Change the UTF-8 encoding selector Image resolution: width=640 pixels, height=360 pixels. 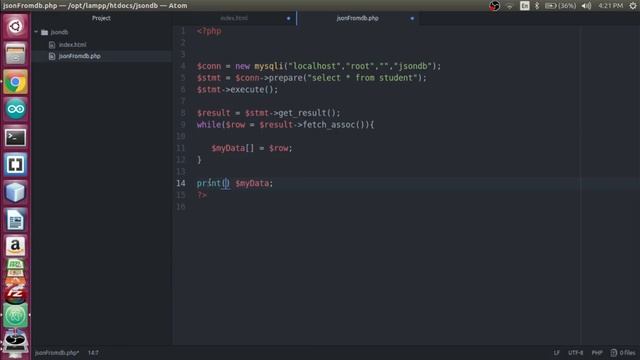[576, 353]
